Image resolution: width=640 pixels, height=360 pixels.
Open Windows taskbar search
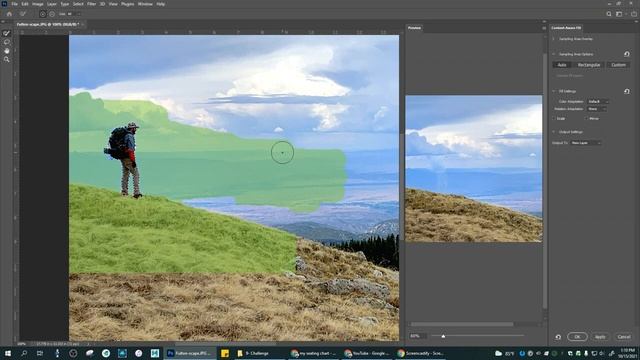pyautogui.click(x=24, y=353)
